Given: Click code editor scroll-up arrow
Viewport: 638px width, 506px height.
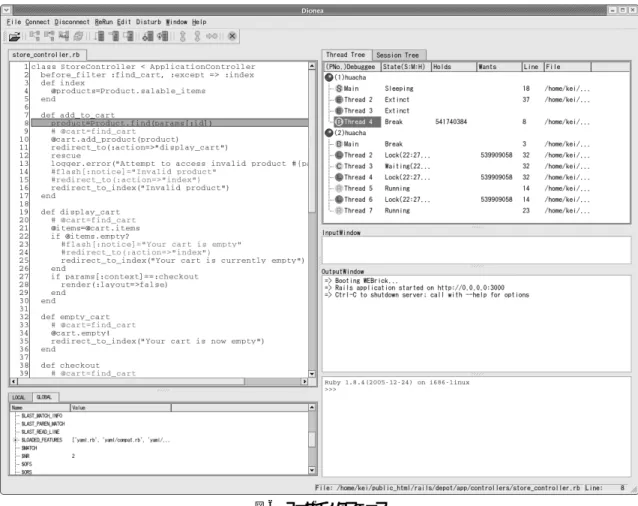Looking at the screenshot, I should tap(312, 66).
